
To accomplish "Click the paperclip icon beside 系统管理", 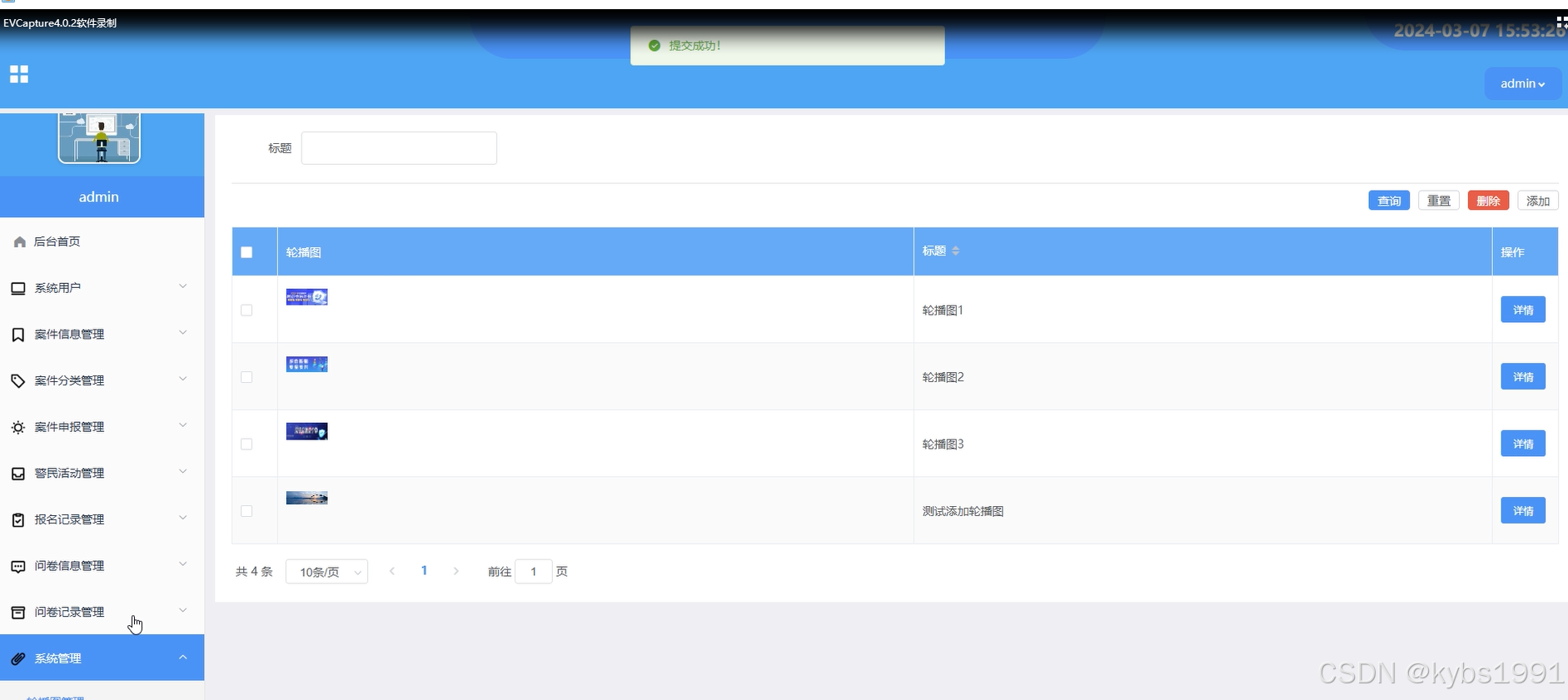I will click(18, 658).
